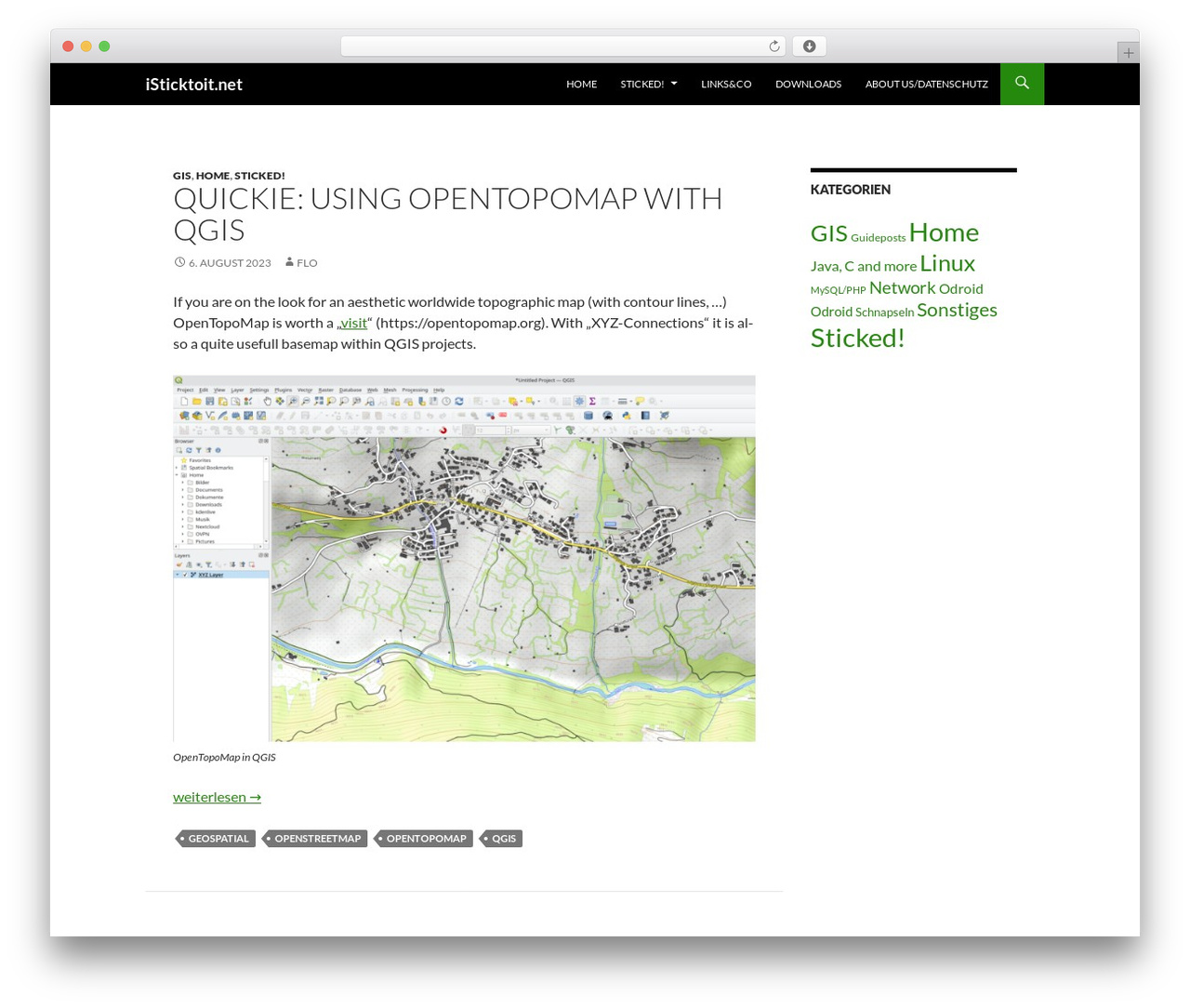Open the DOWNLOADS menu item
Viewport: 1190px width, 1008px height.
(808, 84)
